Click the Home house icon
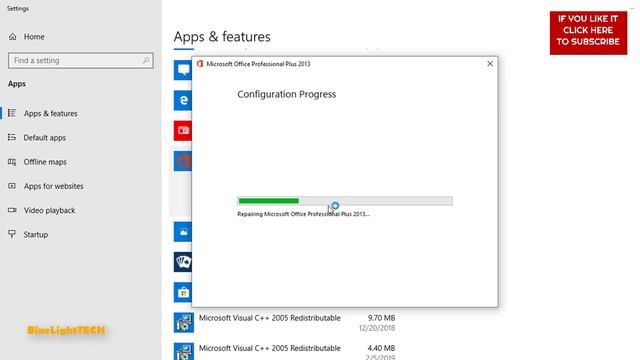The image size is (640, 360). pyautogui.click(x=13, y=37)
